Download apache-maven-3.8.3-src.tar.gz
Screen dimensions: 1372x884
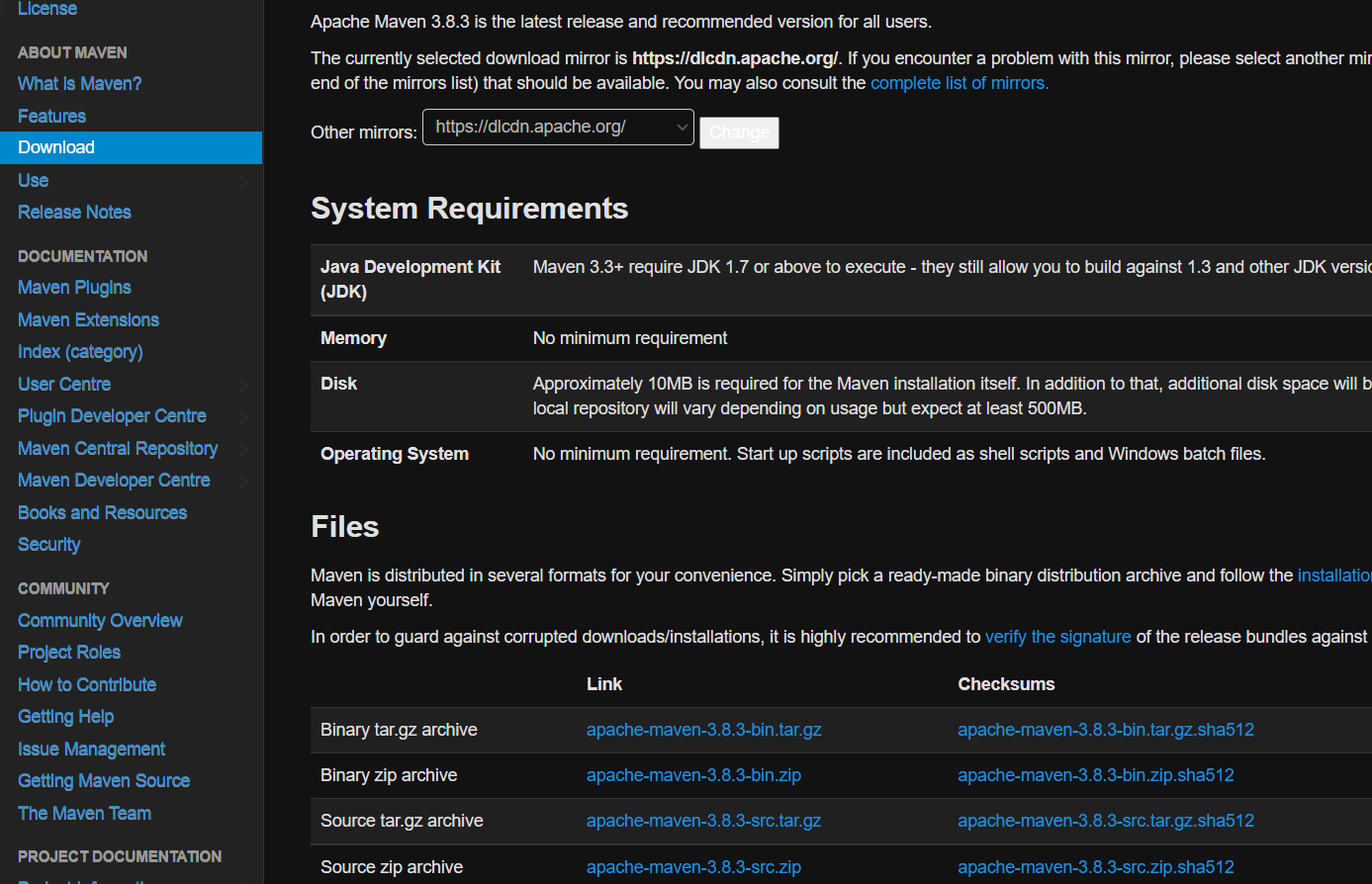coord(703,821)
